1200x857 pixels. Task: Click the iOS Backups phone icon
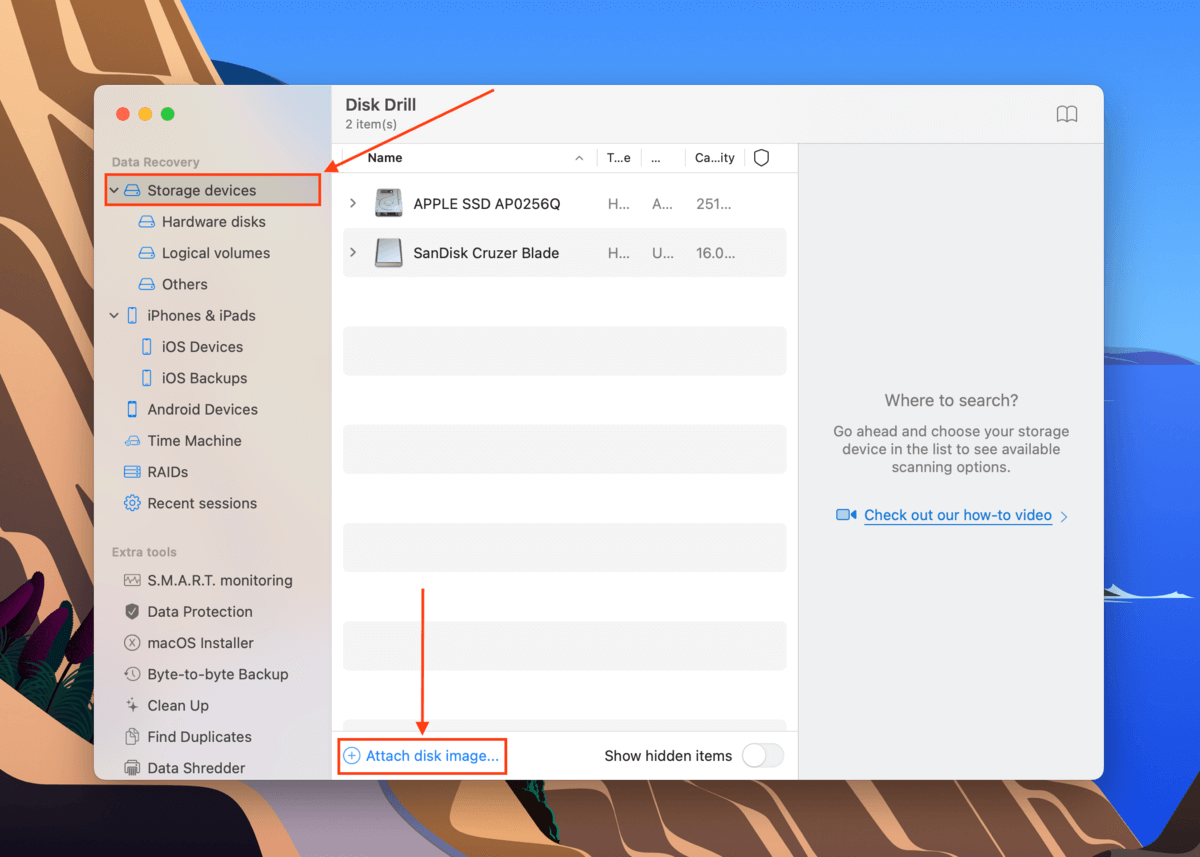(147, 378)
